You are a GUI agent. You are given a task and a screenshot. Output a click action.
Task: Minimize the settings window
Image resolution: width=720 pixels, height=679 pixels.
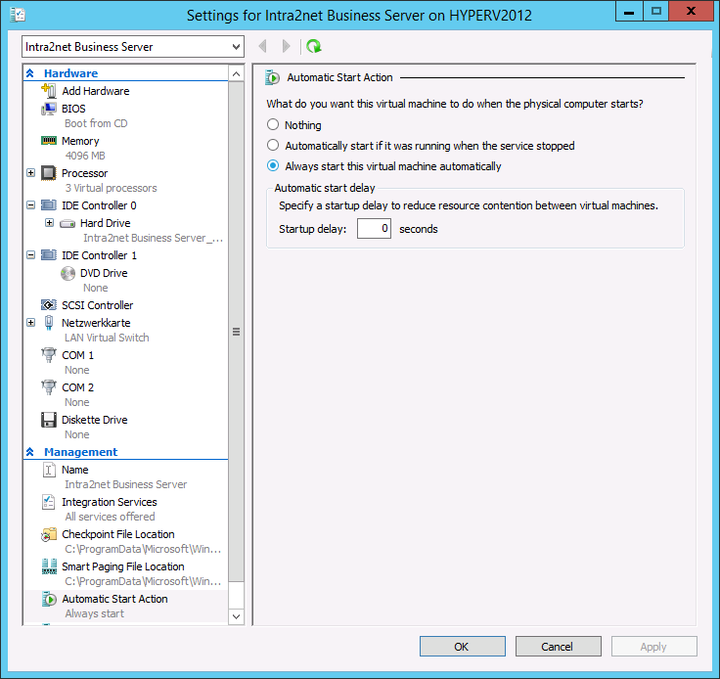(630, 11)
